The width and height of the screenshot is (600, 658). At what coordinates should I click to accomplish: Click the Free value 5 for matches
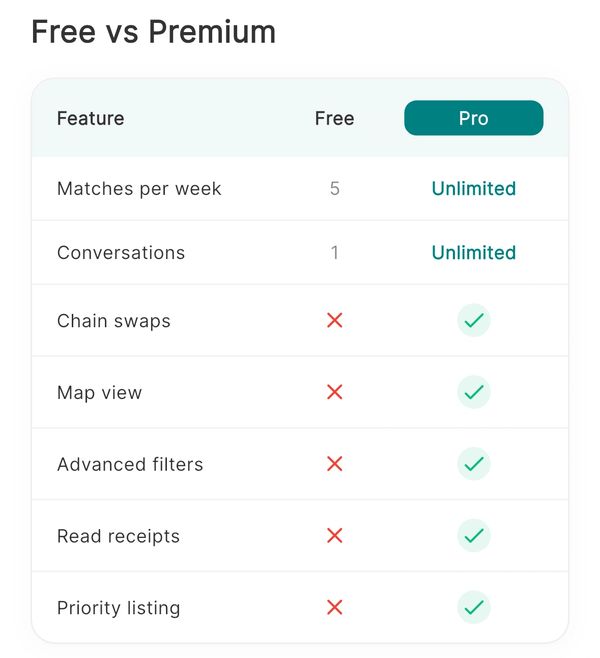[x=335, y=188]
